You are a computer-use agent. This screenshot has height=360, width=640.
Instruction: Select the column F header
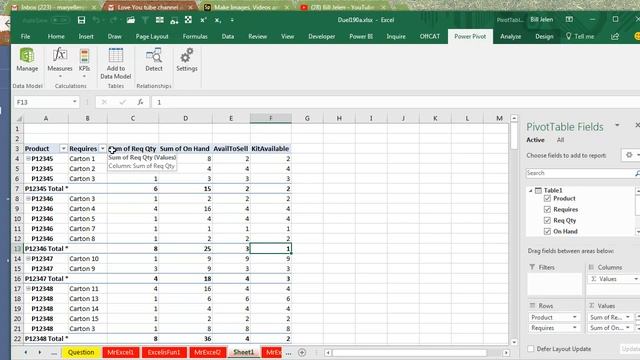point(271,118)
